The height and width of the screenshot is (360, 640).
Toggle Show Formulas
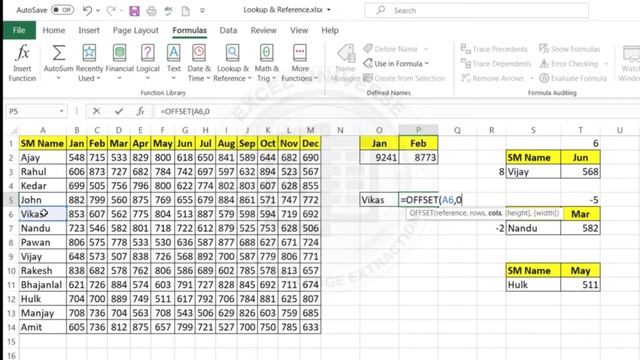(570, 49)
